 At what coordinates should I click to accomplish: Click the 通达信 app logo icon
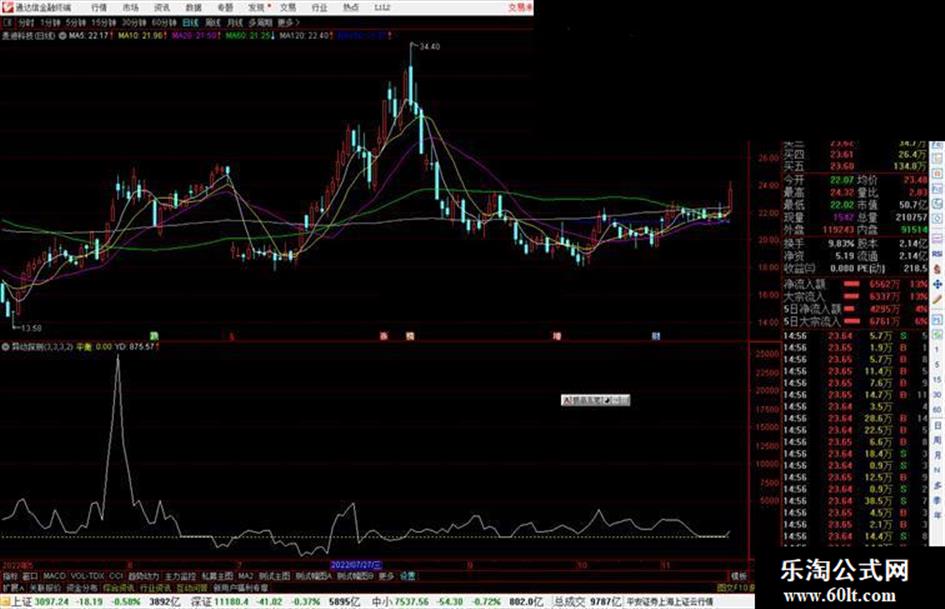coord(7,7)
